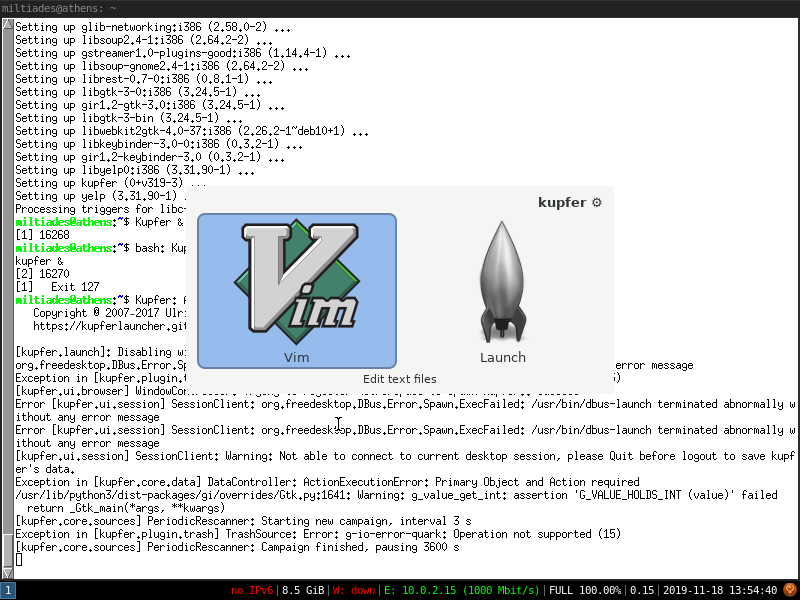Click line 'Setting up libgtk-3-0:i386 (3.24.5-1)'
Image resolution: width=800 pixels, height=600 pixels.
(x=138, y=92)
